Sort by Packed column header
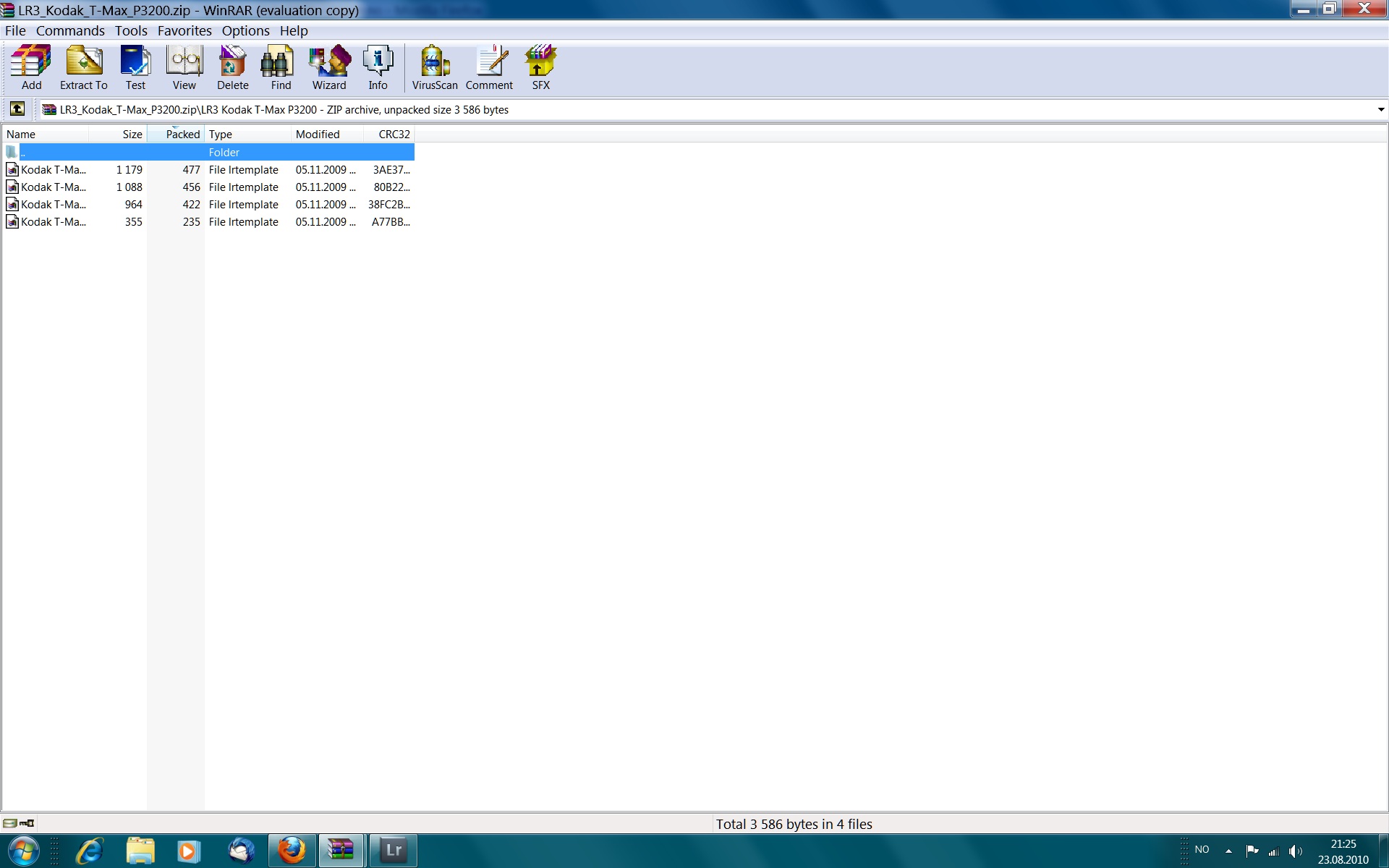 click(176, 134)
